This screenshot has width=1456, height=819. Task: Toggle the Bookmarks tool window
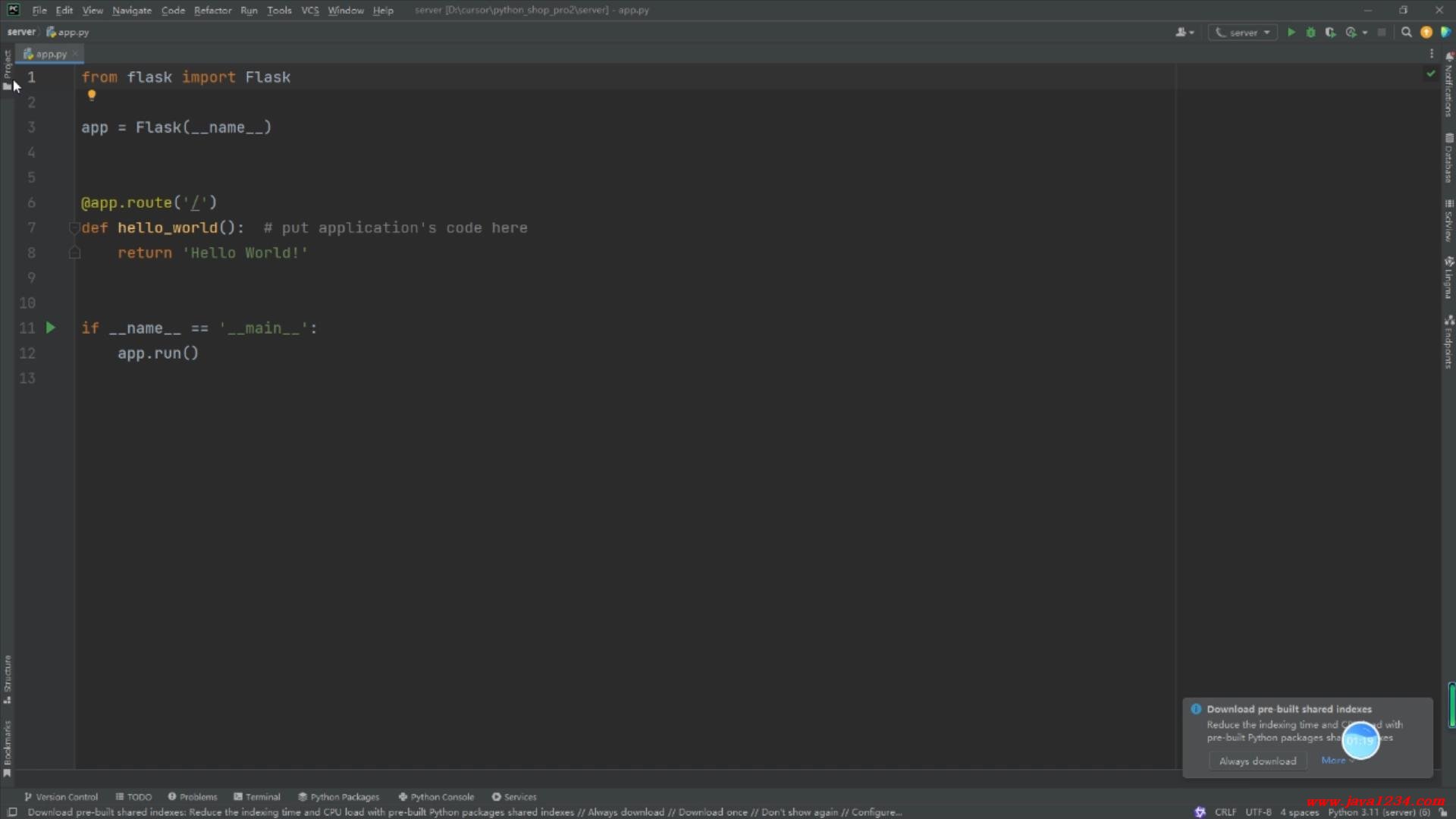8,748
